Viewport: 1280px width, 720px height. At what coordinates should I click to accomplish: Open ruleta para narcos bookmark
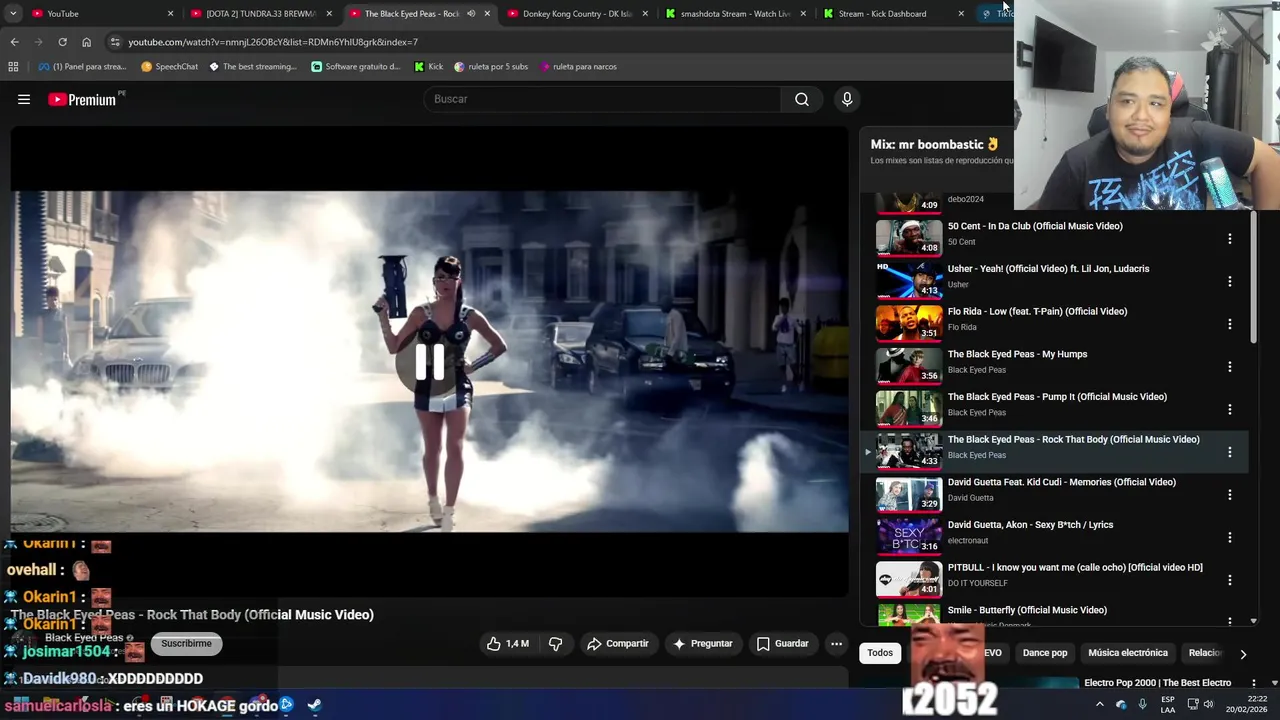(x=578, y=67)
